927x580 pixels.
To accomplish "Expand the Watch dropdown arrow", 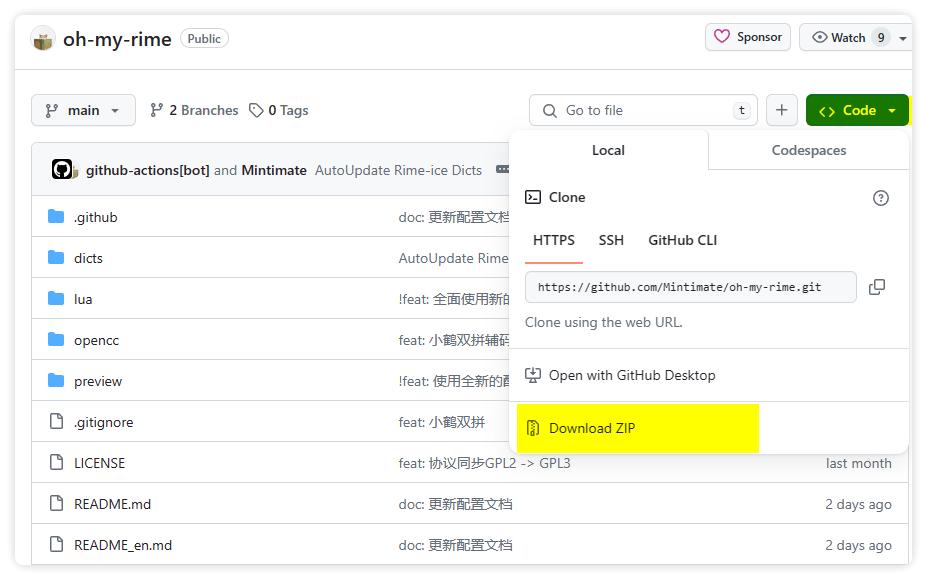I will (x=903, y=38).
